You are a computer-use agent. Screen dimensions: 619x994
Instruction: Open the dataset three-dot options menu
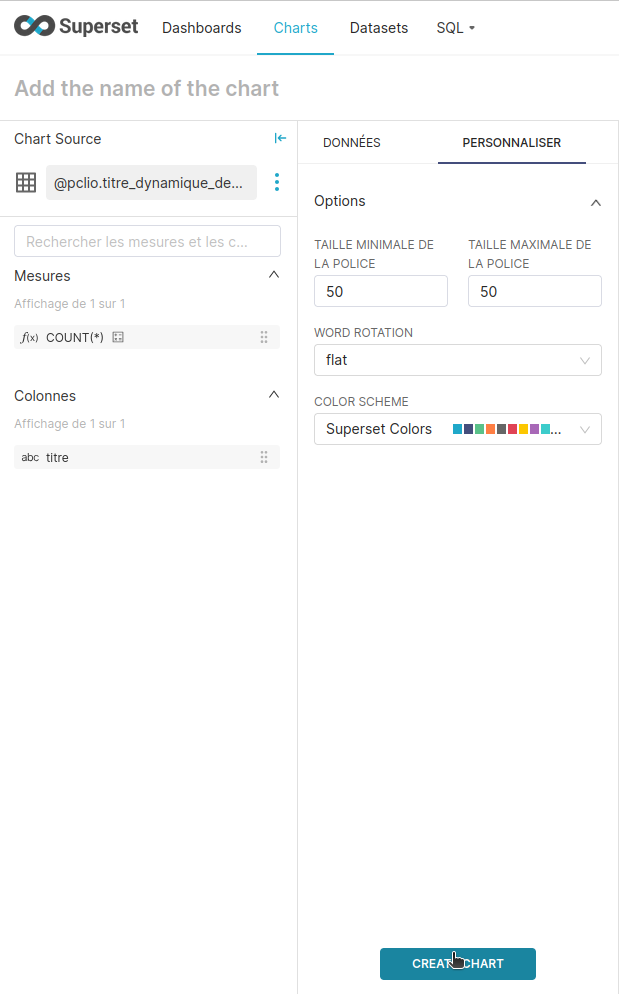pyautogui.click(x=277, y=183)
